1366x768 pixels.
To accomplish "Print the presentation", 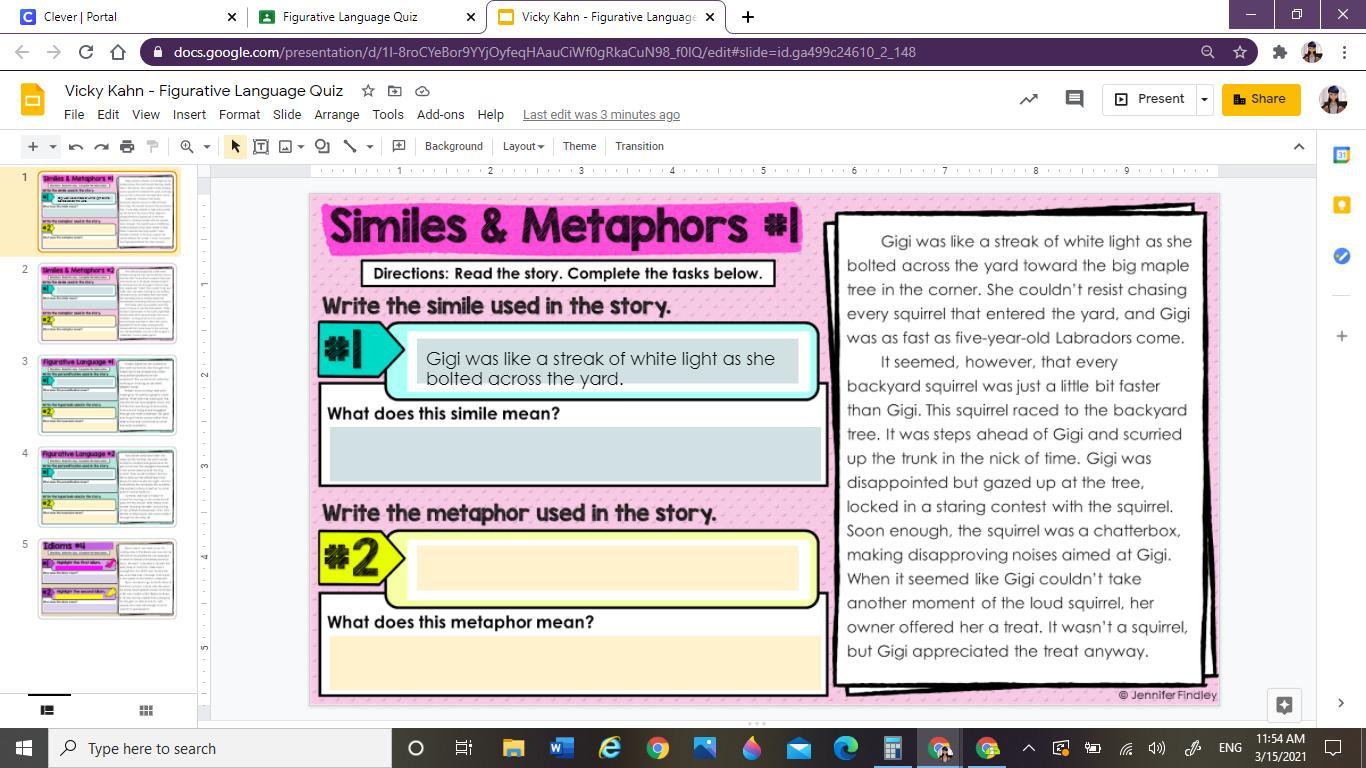I will tap(127, 146).
